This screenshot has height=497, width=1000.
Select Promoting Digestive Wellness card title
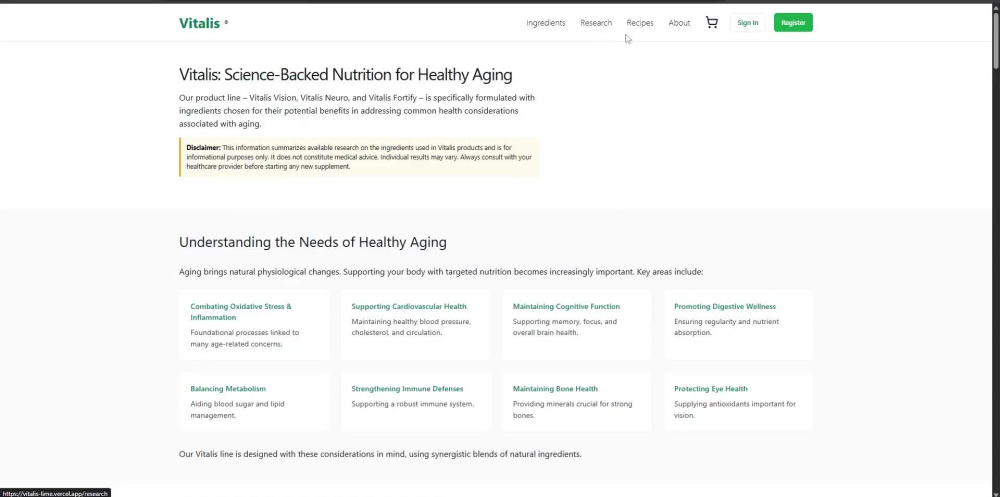[725, 306]
